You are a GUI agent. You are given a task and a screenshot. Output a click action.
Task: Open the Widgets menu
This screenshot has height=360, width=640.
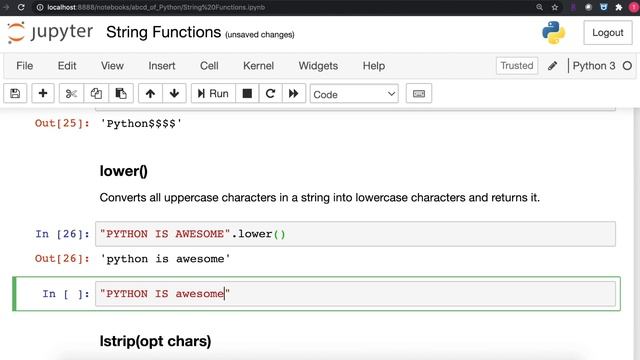pos(318,66)
